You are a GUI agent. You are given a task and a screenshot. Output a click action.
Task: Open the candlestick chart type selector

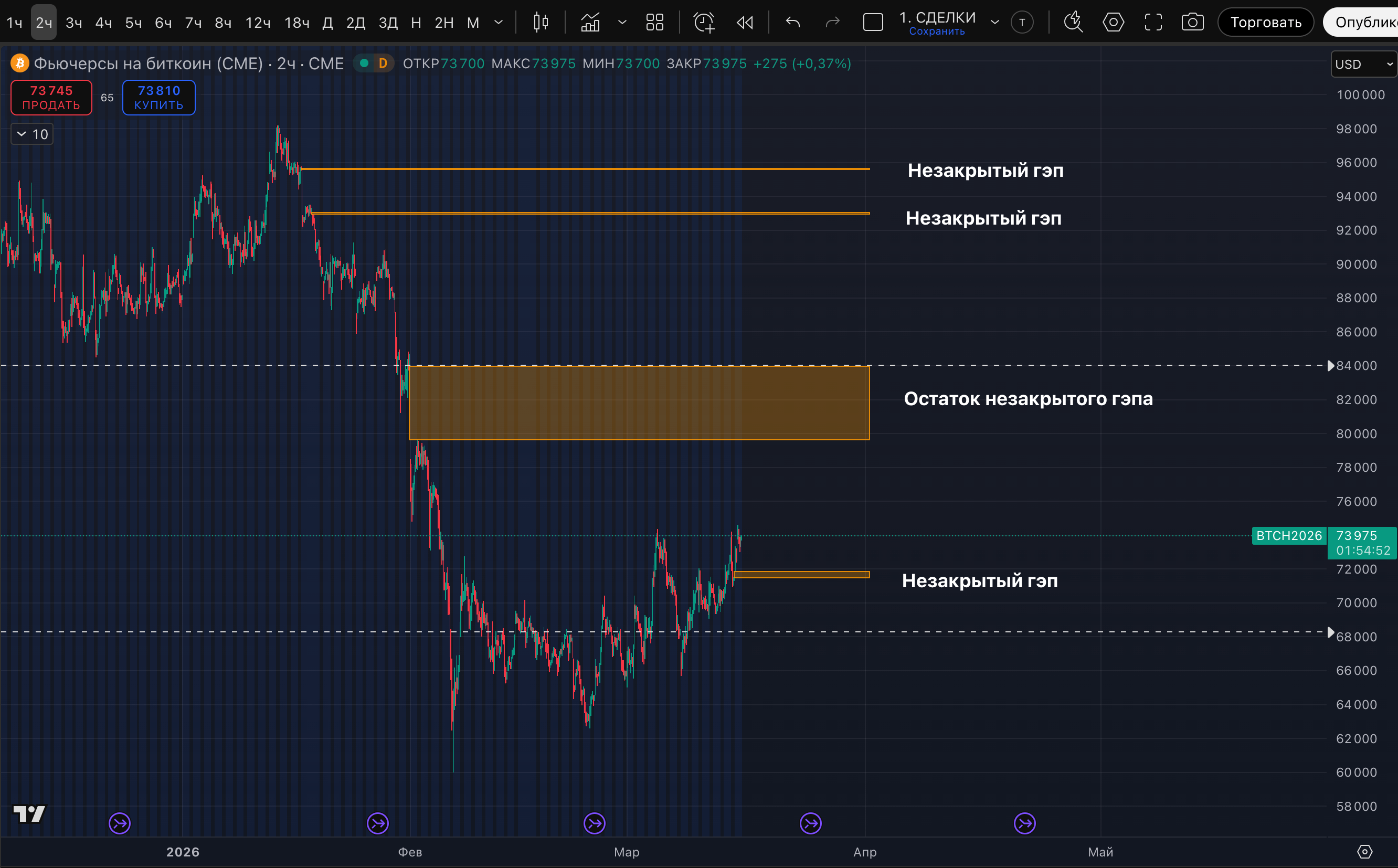tap(541, 23)
